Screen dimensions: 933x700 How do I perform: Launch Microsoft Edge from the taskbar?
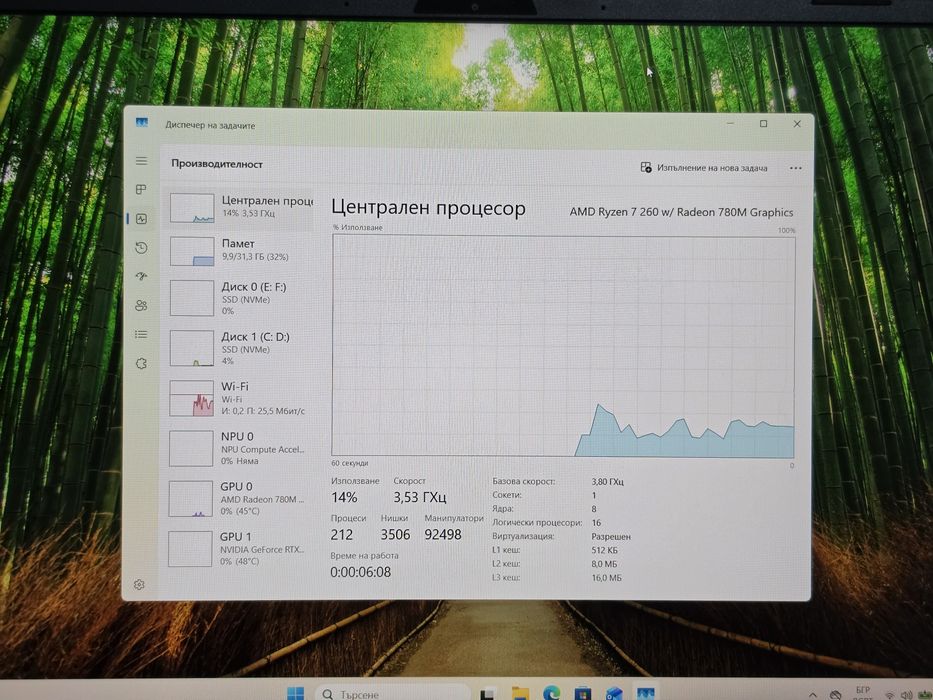(x=552, y=693)
